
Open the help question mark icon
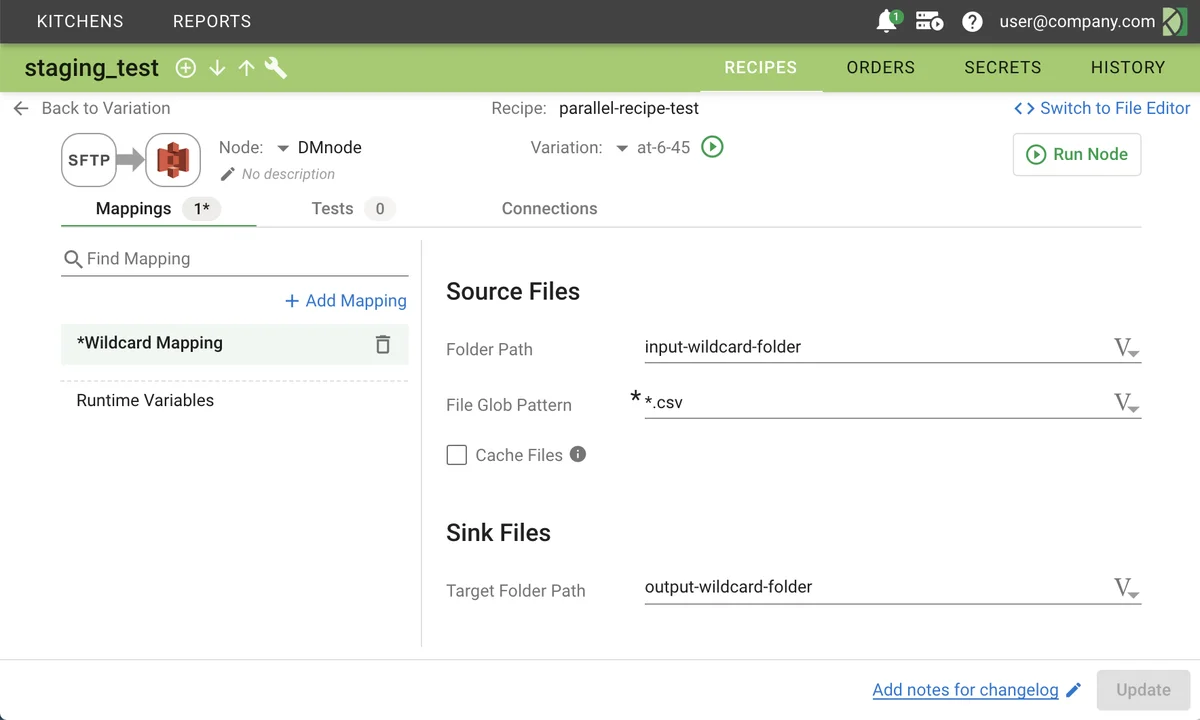pyautogui.click(x=971, y=21)
